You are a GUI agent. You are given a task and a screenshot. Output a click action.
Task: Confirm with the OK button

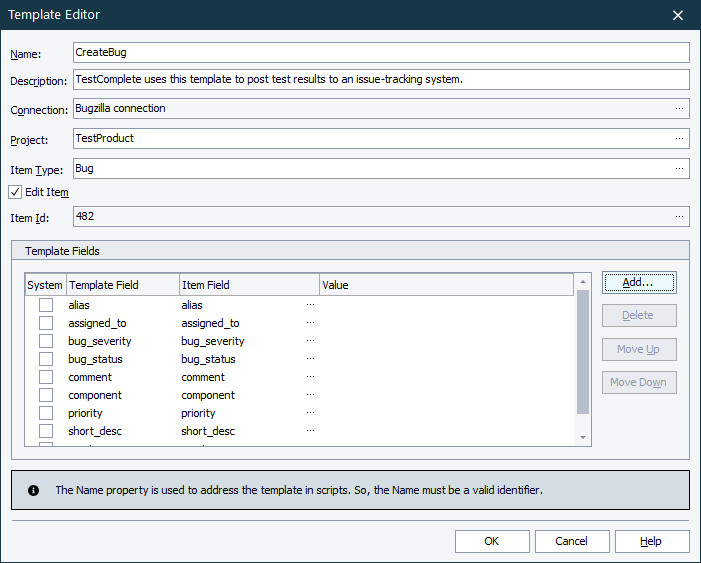492,541
